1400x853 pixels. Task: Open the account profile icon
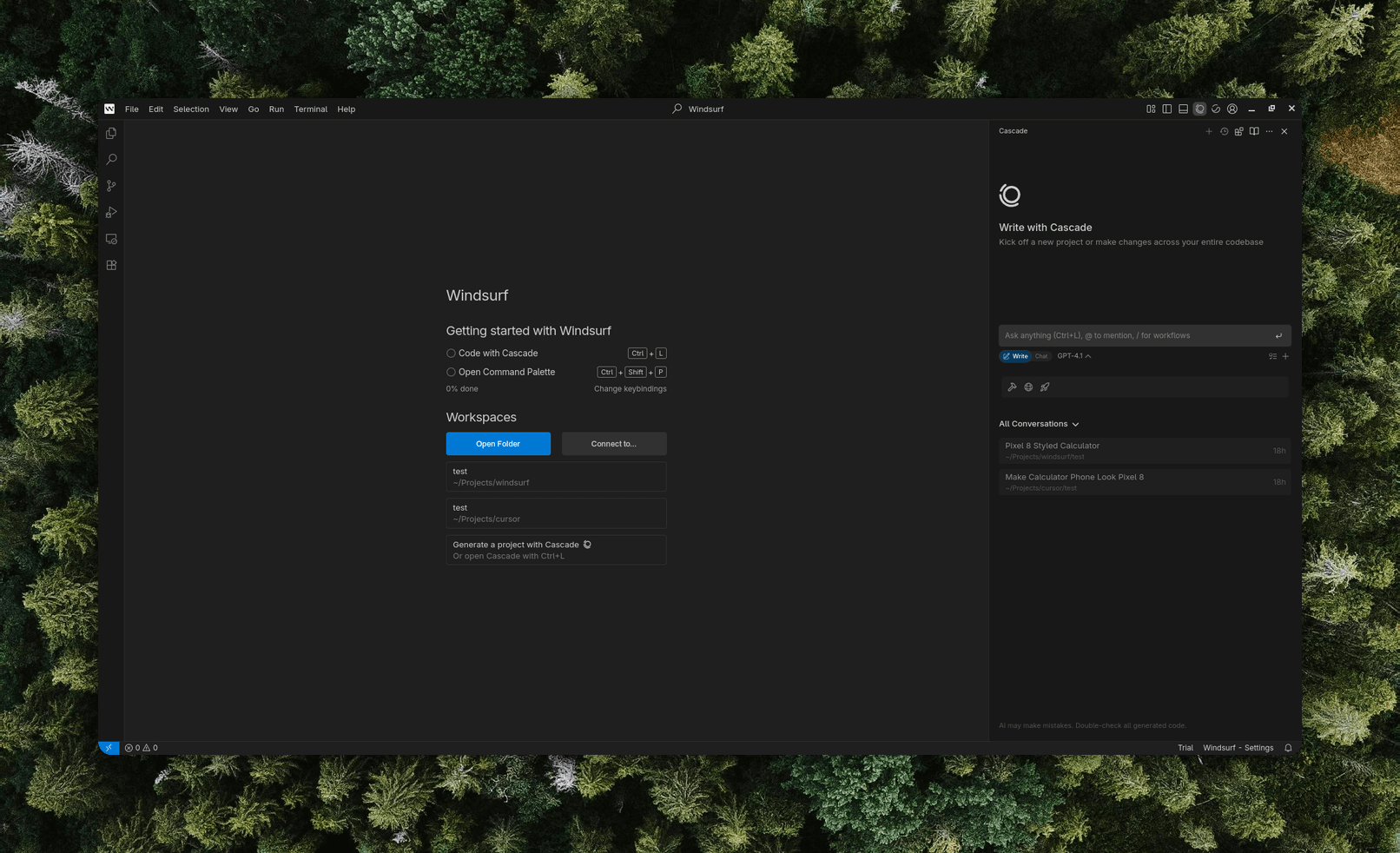pyautogui.click(x=1232, y=109)
